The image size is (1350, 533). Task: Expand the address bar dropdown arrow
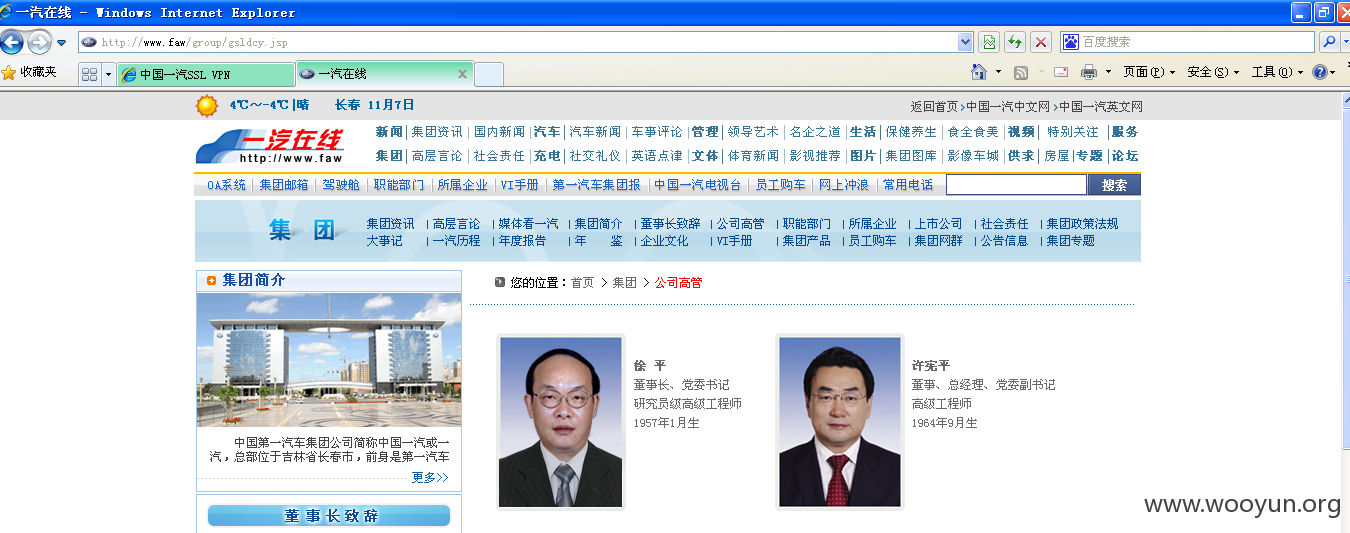tap(965, 42)
